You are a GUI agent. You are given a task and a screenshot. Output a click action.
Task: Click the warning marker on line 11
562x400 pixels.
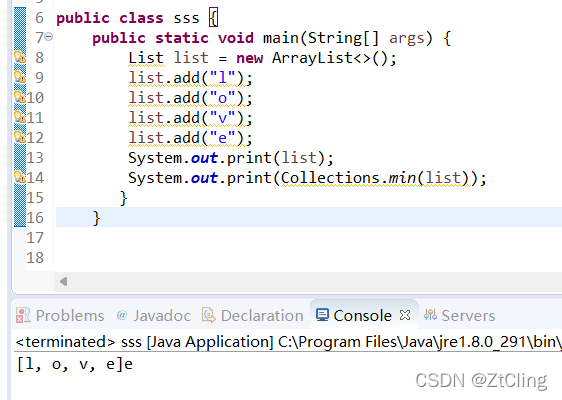point(20,118)
